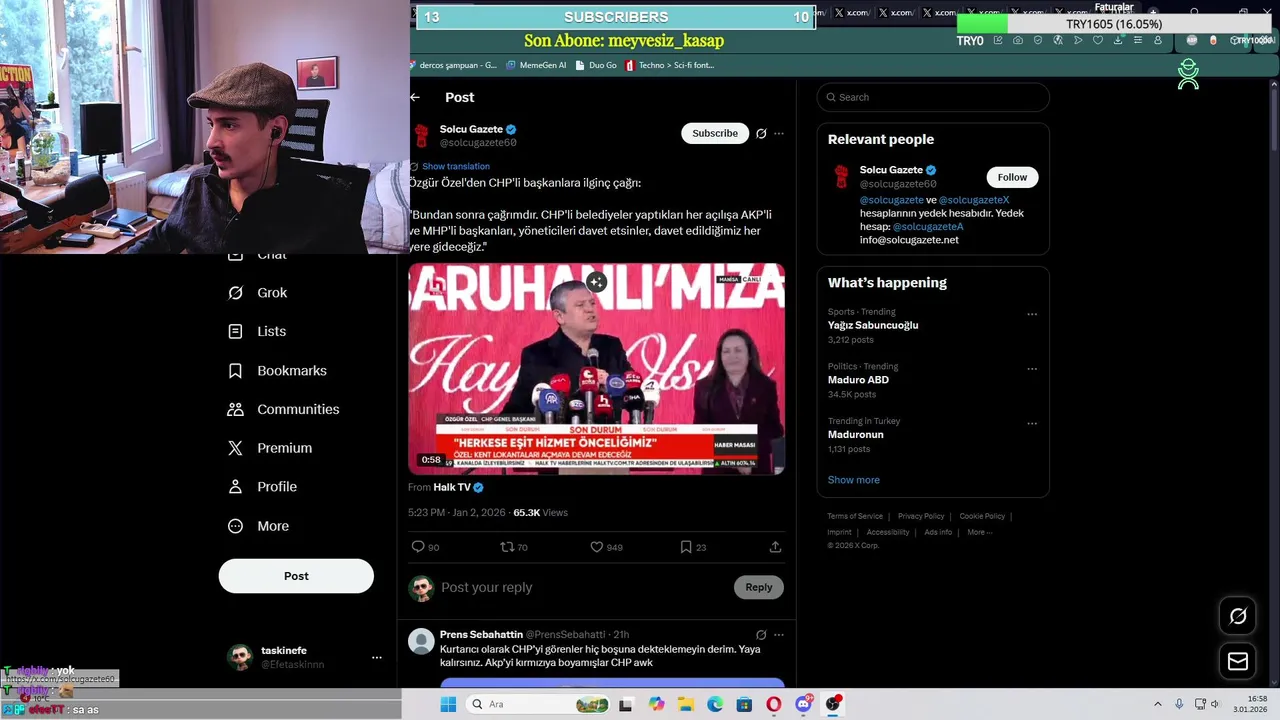
Task: Share the post using the share icon
Action: tap(775, 547)
